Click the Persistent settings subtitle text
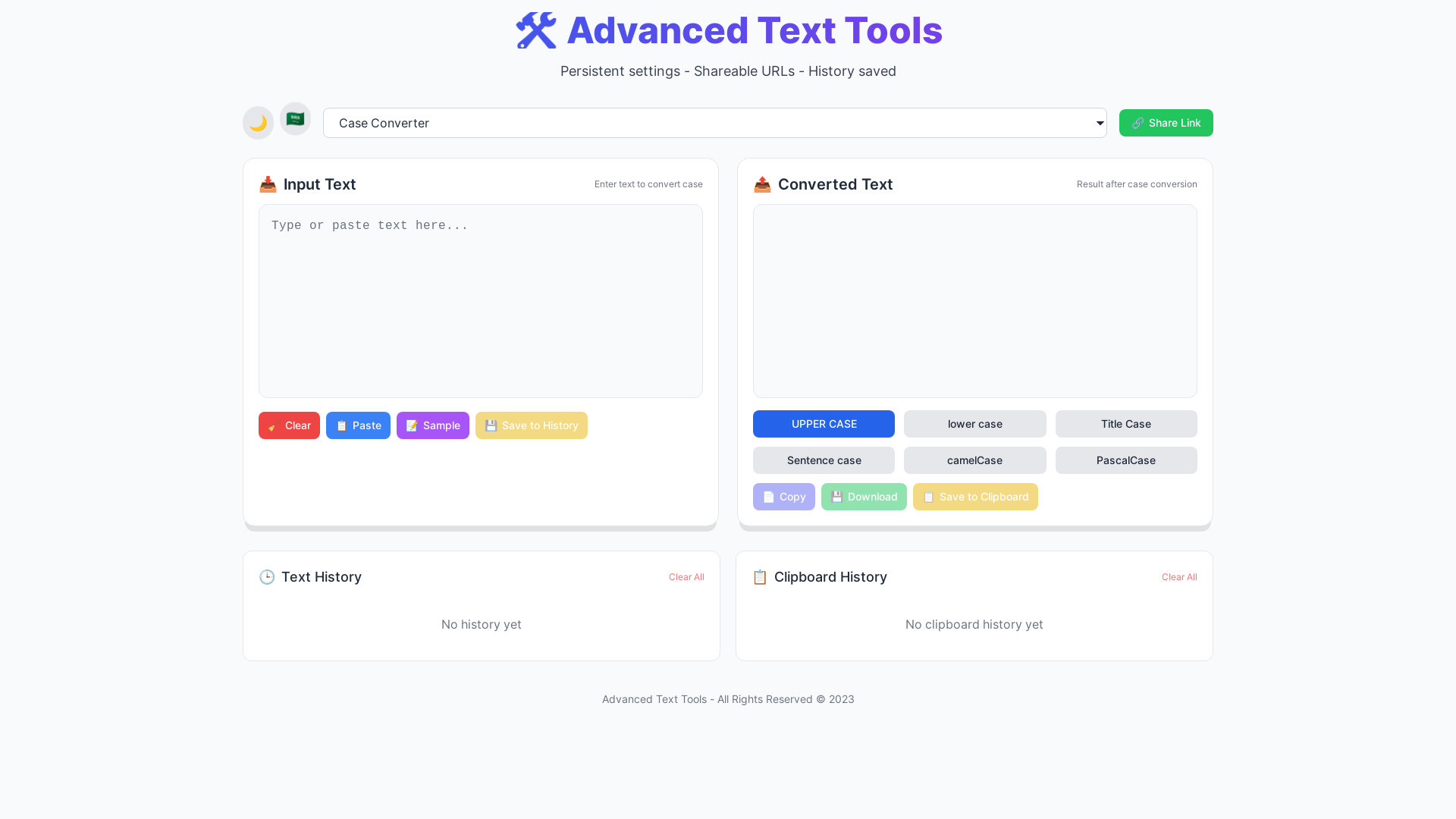This screenshot has height=819, width=1456. coord(728,71)
